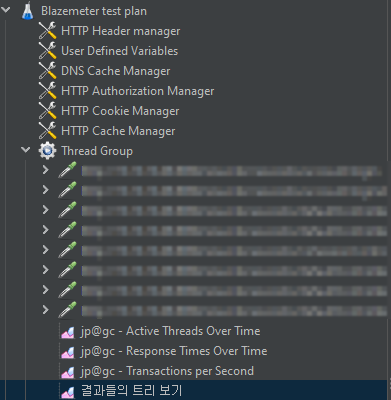Viewport: 391px width, 400px height.
Task: Select User Defined Variables element
Action: pyautogui.click(x=120, y=51)
